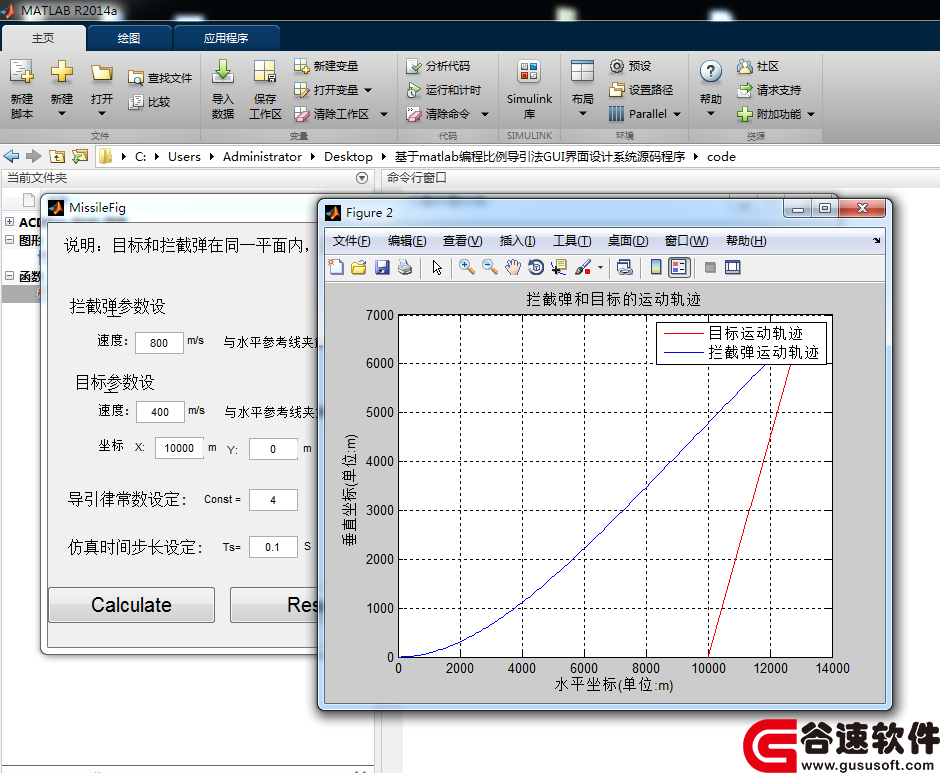Viewport: 940px width, 773px height.
Task: Click the up-one-level folder icon in address bar
Action: (57, 157)
